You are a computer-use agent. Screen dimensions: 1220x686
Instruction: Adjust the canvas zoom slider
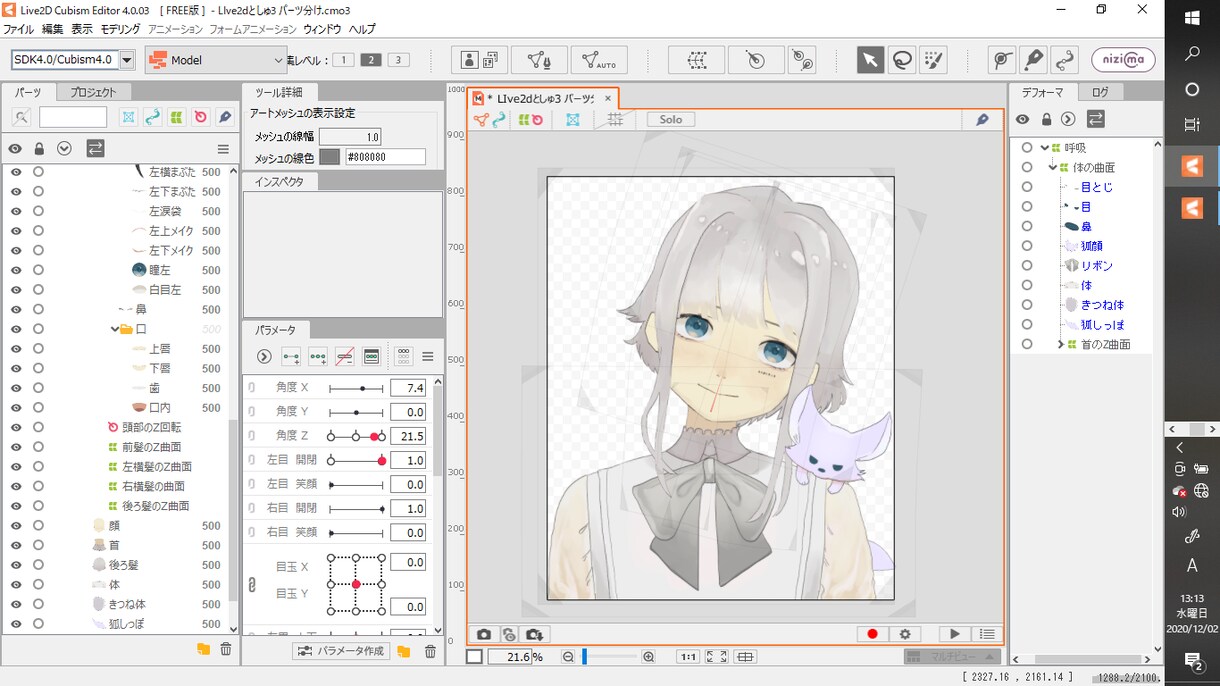608,657
